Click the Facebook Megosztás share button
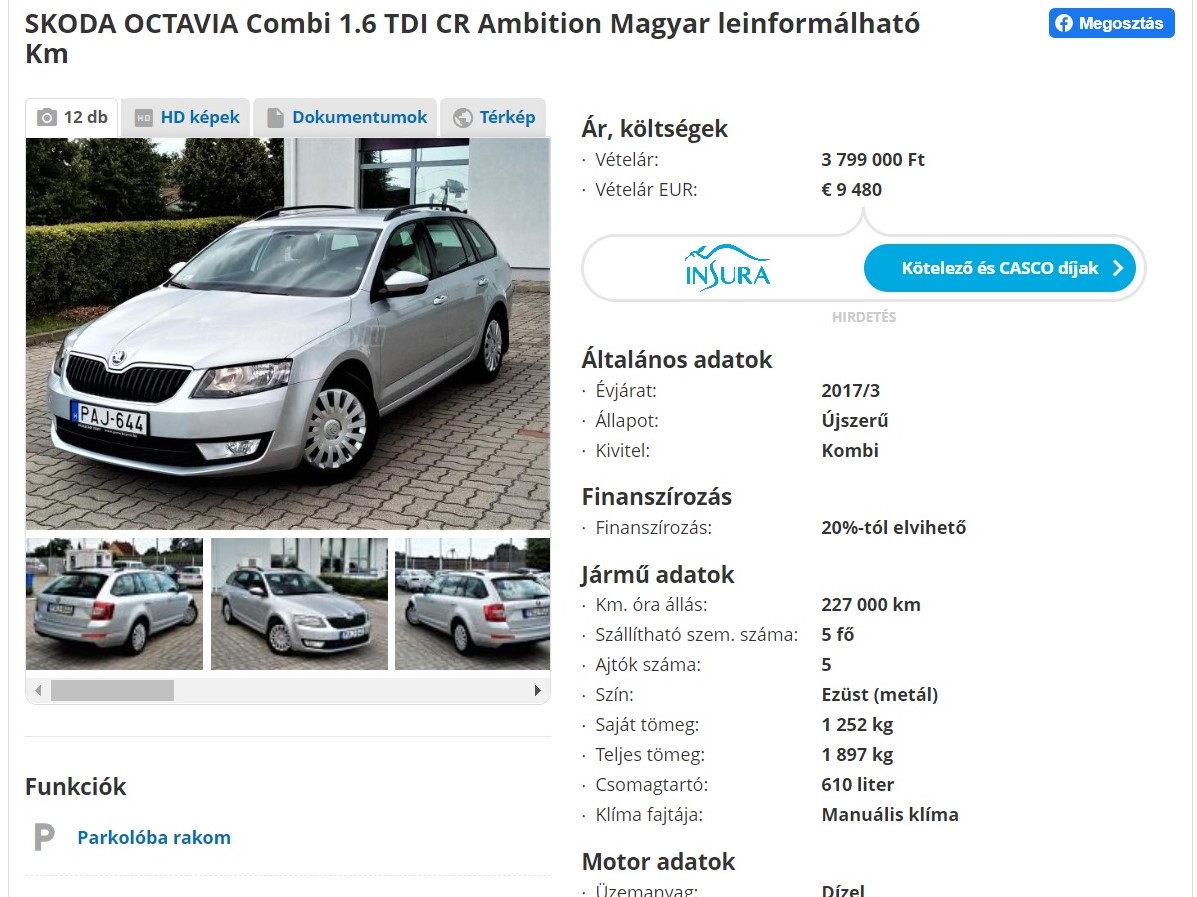 1111,24
